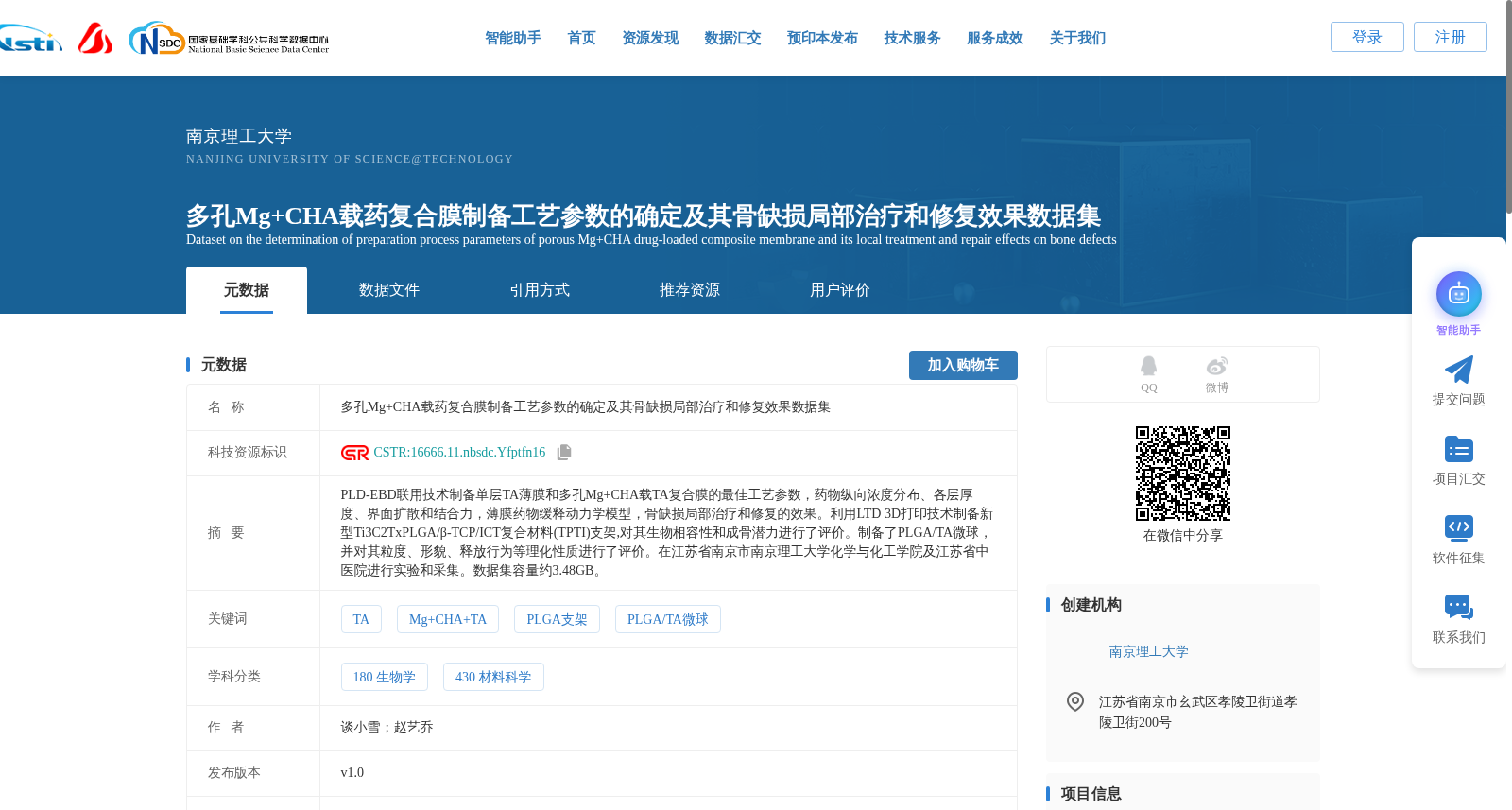The image size is (1512, 810).
Task: Click the version value v1.0
Action: (x=352, y=773)
